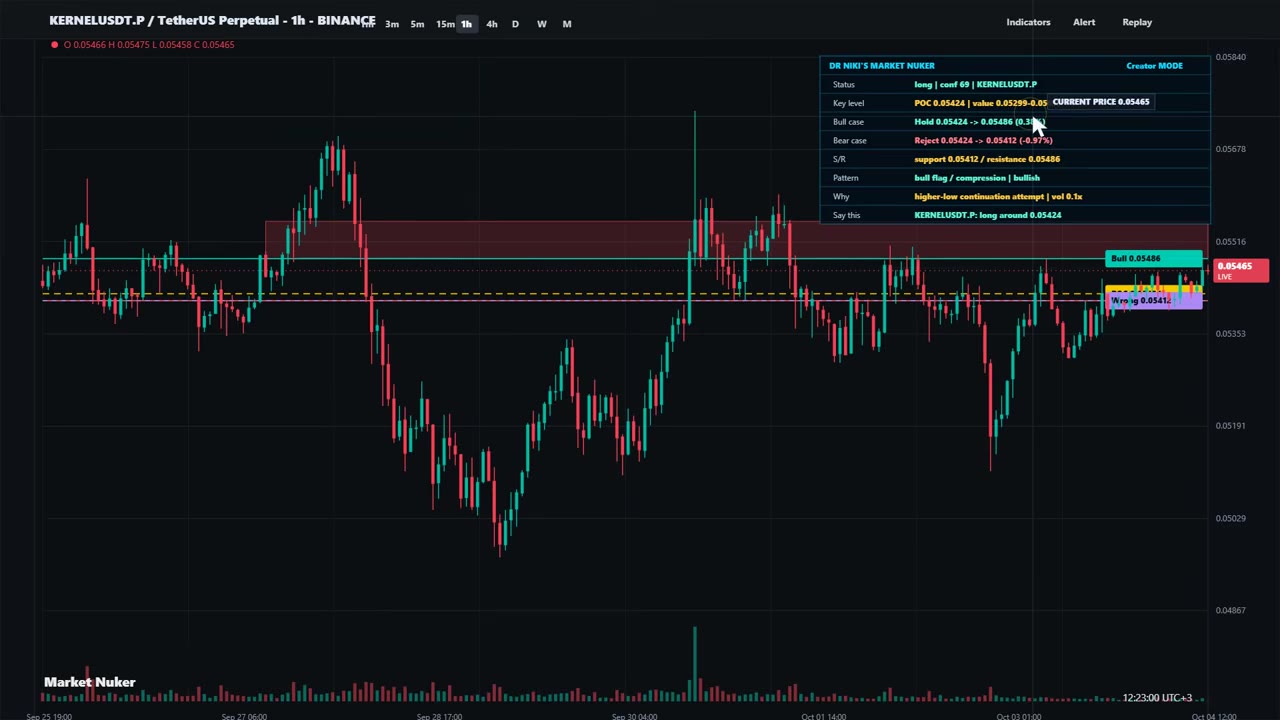Click the 0.04867 price axis label

pyautogui.click(x=1231, y=610)
